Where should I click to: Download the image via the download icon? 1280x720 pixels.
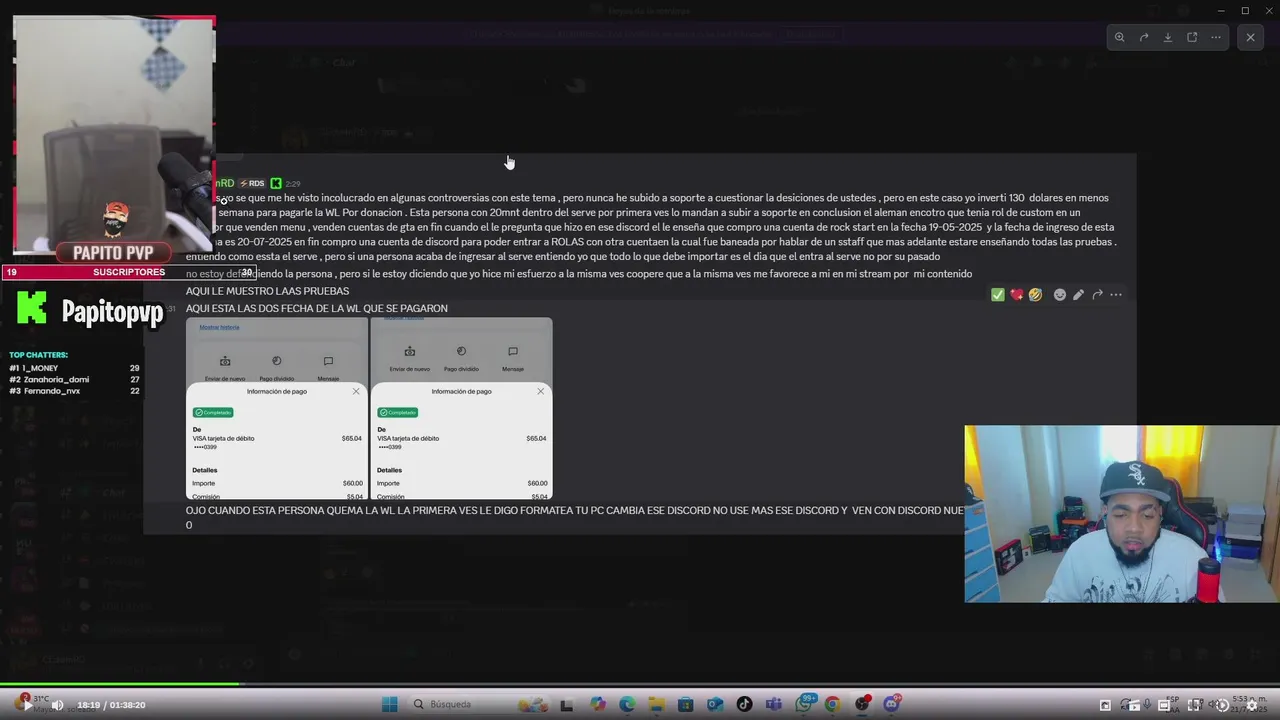(1168, 37)
